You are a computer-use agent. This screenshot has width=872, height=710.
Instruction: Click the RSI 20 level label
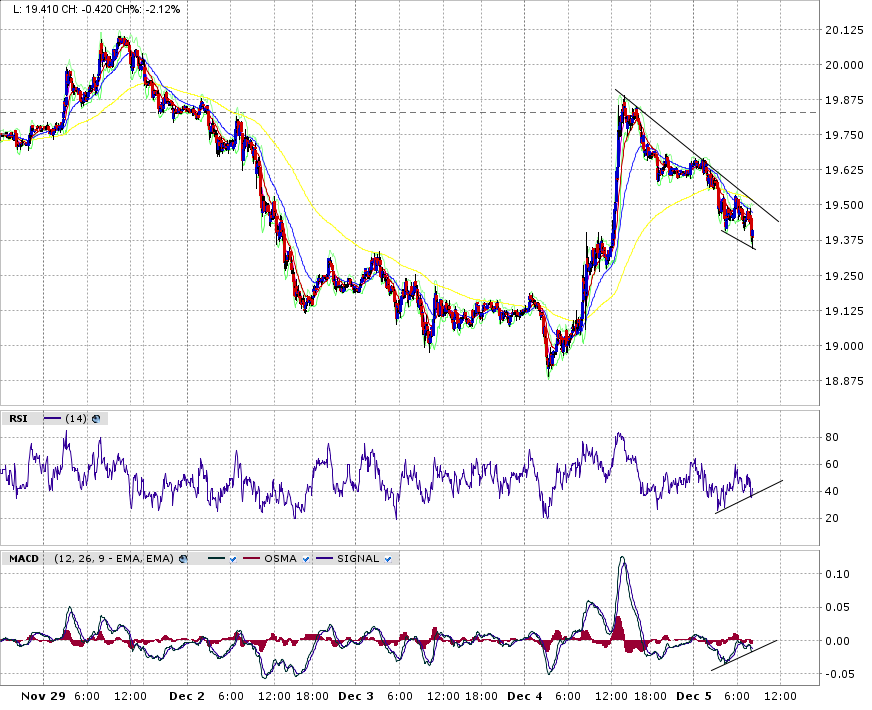click(832, 518)
